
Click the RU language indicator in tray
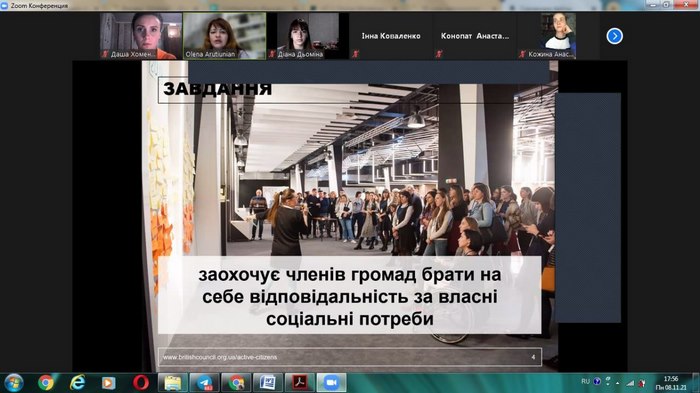(585, 381)
